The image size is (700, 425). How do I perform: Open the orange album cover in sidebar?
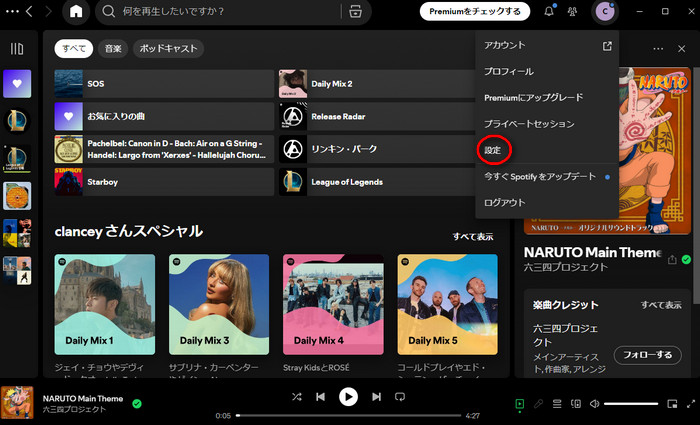pyautogui.click(x=17, y=196)
